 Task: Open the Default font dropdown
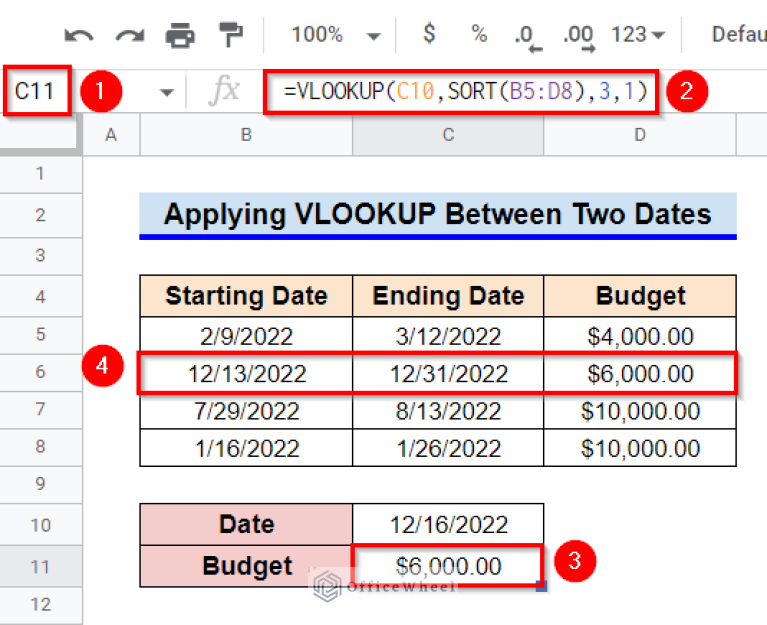pyautogui.click(x=739, y=34)
